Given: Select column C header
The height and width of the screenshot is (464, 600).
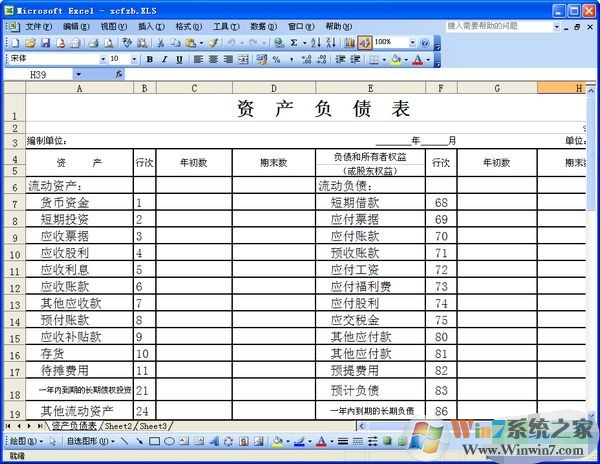Looking at the screenshot, I should pyautogui.click(x=194, y=88).
